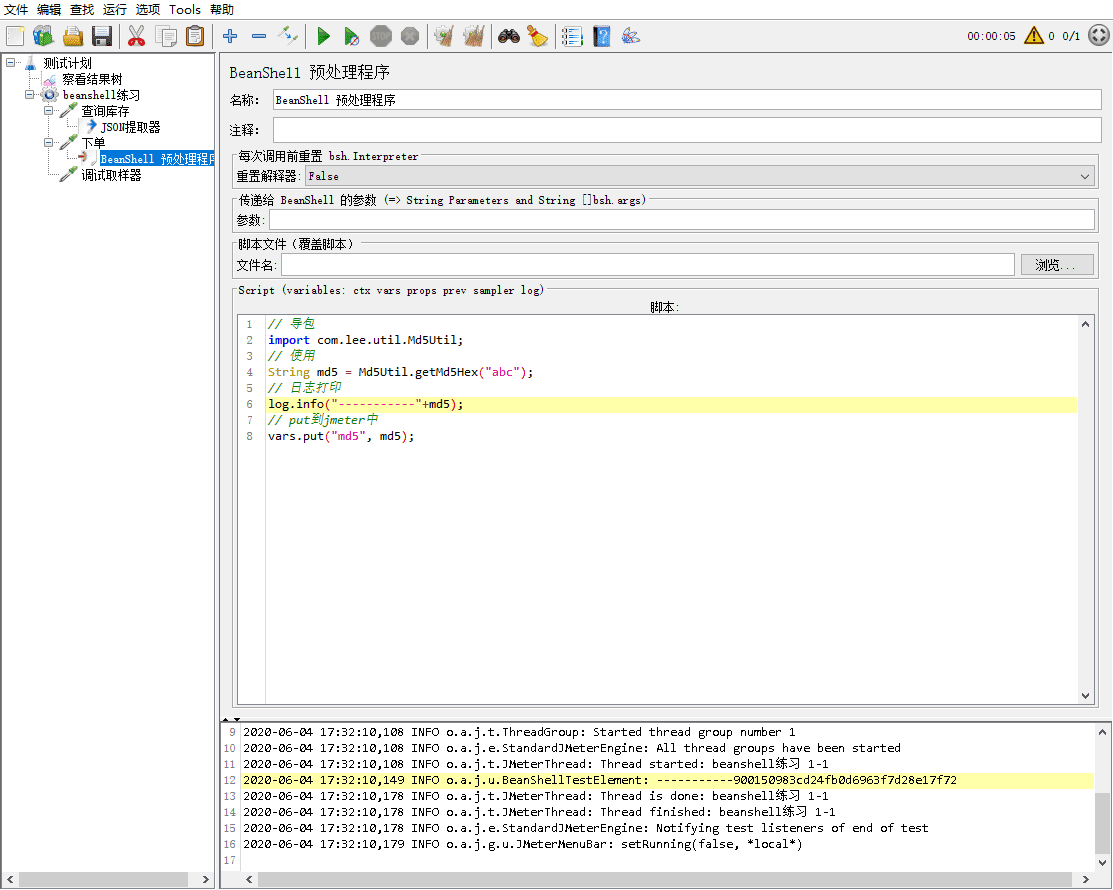
Task: Click the log panel scroll-up arrow
Action: coord(1102,732)
